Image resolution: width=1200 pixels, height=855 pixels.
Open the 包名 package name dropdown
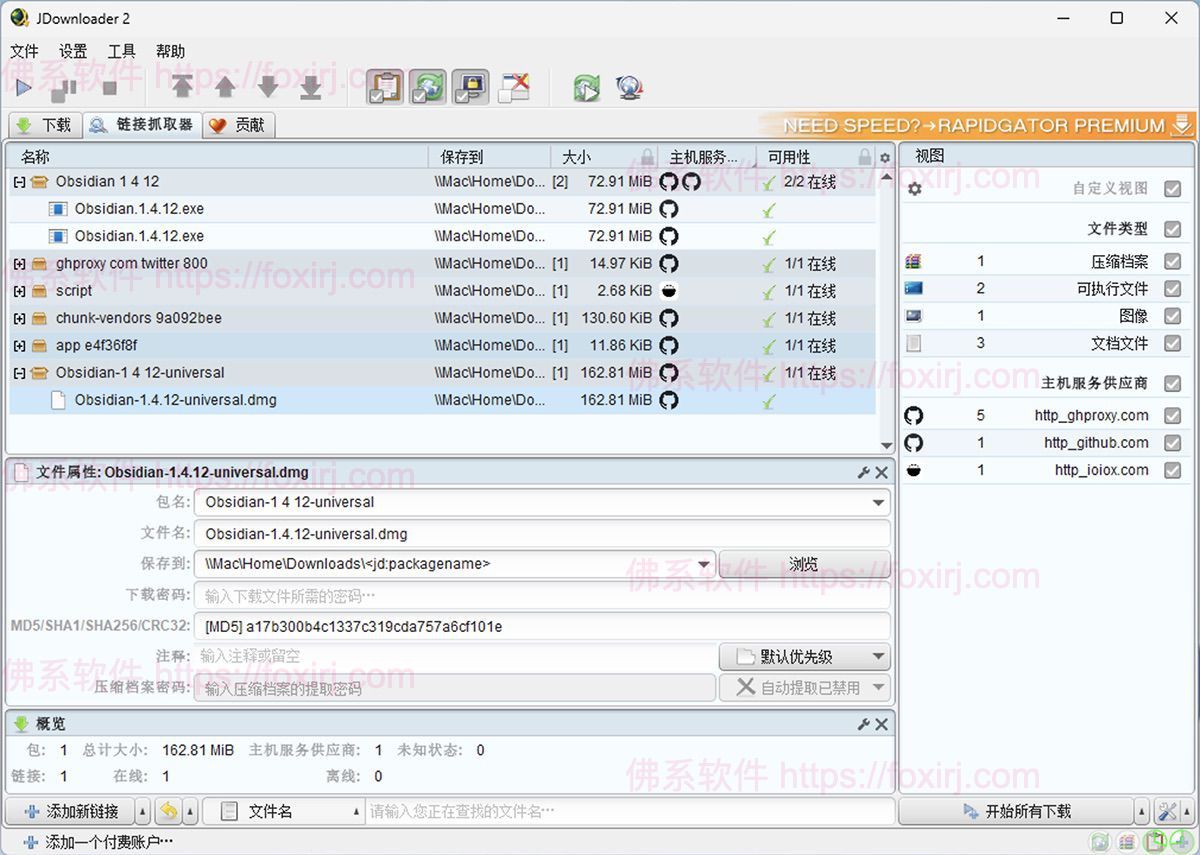[x=878, y=503]
